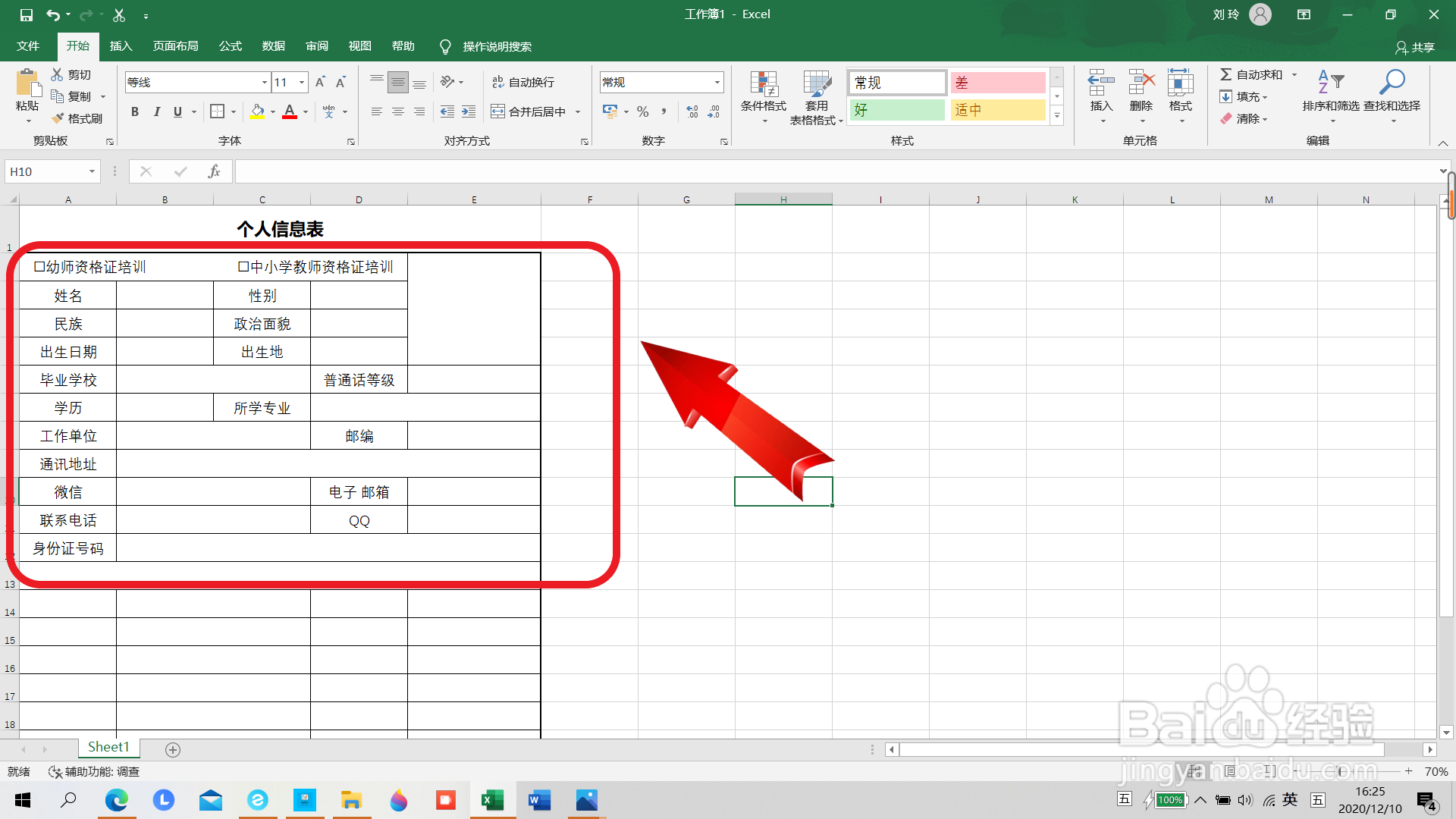Click the Insert Function fx icon

(214, 171)
